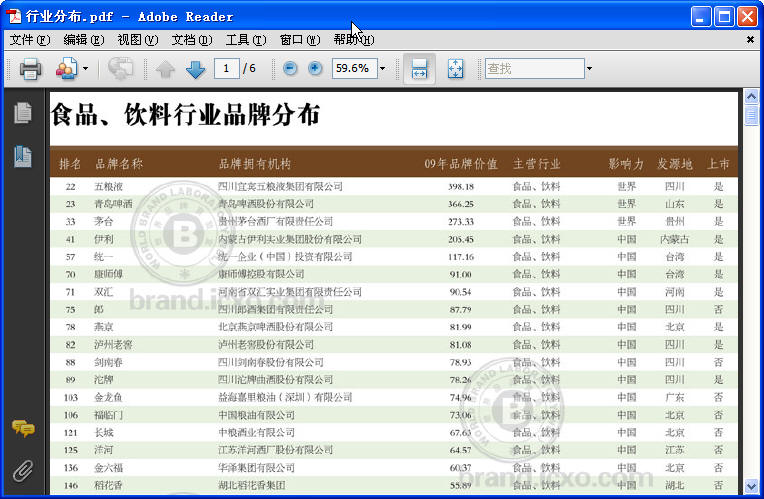Click the value 81.99 in 燕京 row
This screenshot has width=764, height=499.
click(x=460, y=327)
